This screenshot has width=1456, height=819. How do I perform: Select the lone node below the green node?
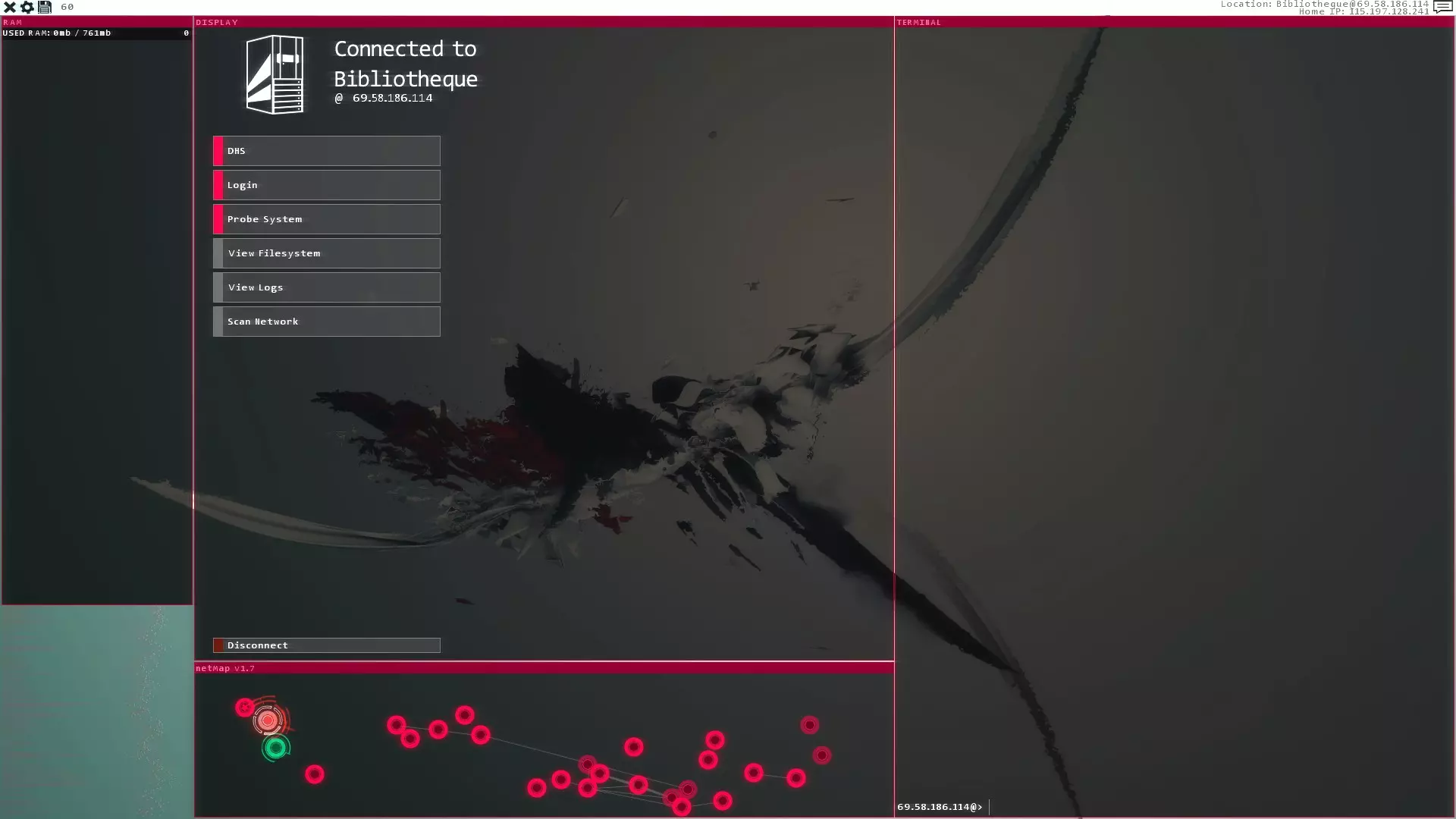[x=315, y=774]
